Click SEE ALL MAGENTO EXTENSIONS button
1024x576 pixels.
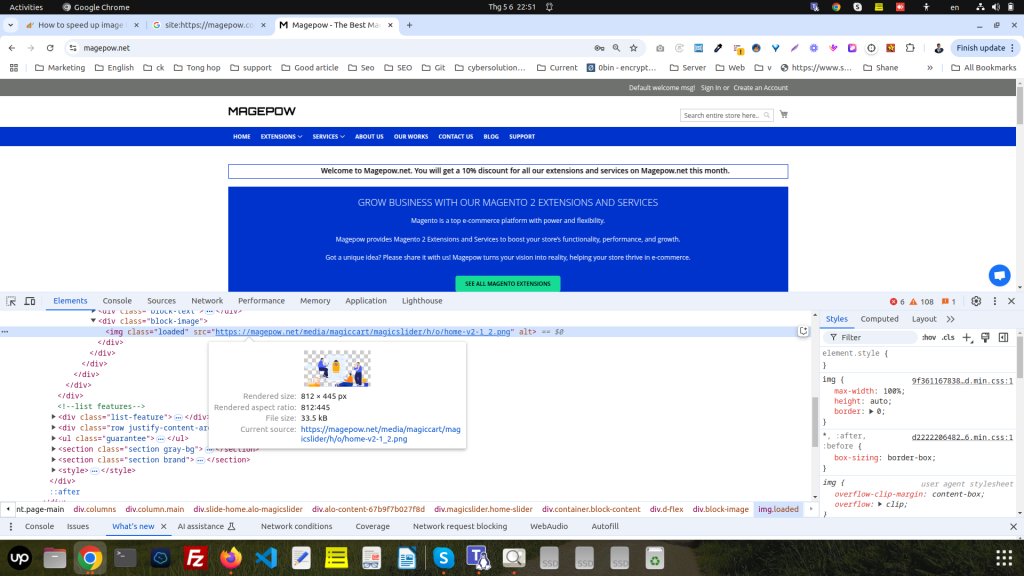point(507,284)
